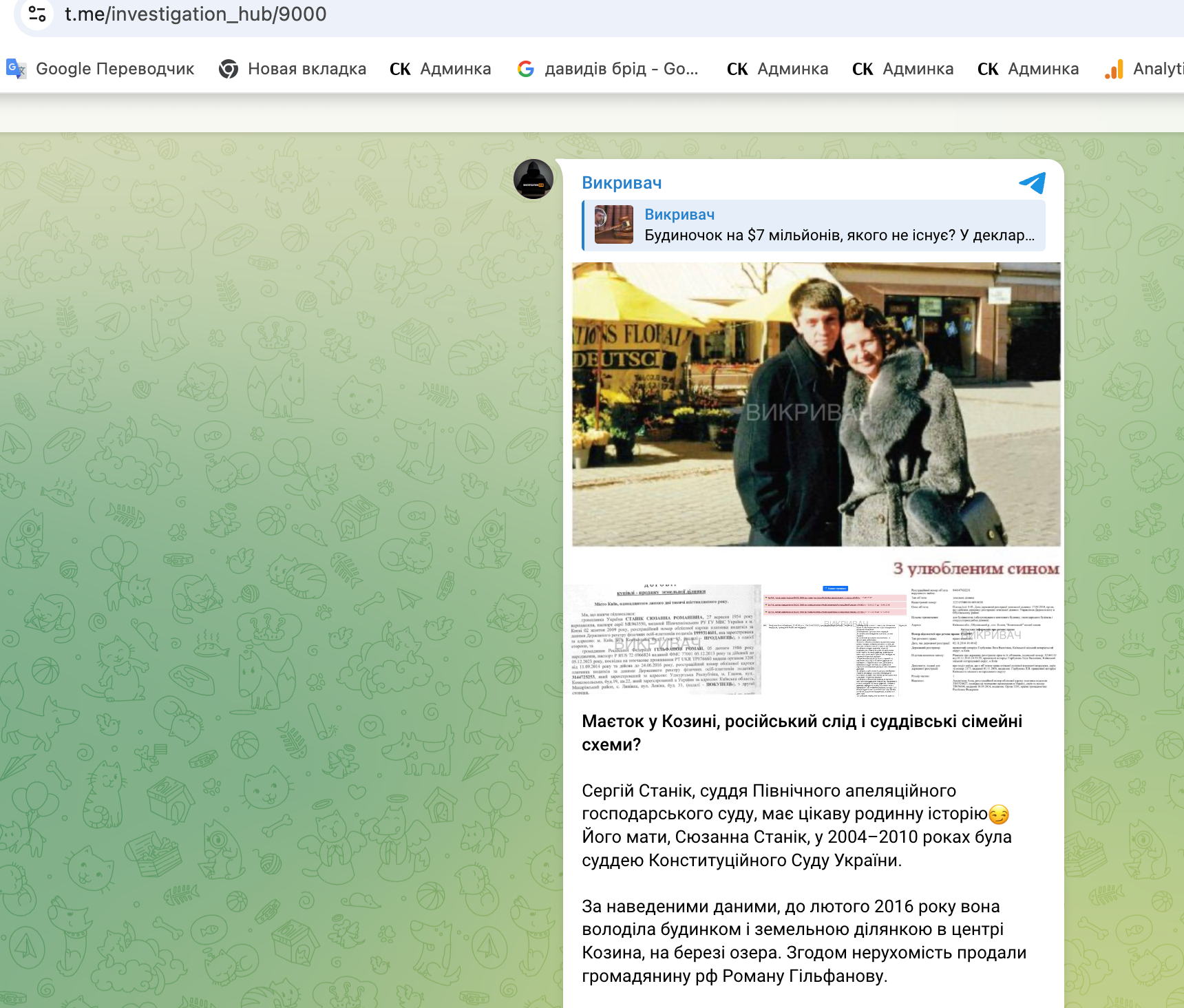
Task: Open the third CK Админка bookmark
Action: (903, 69)
